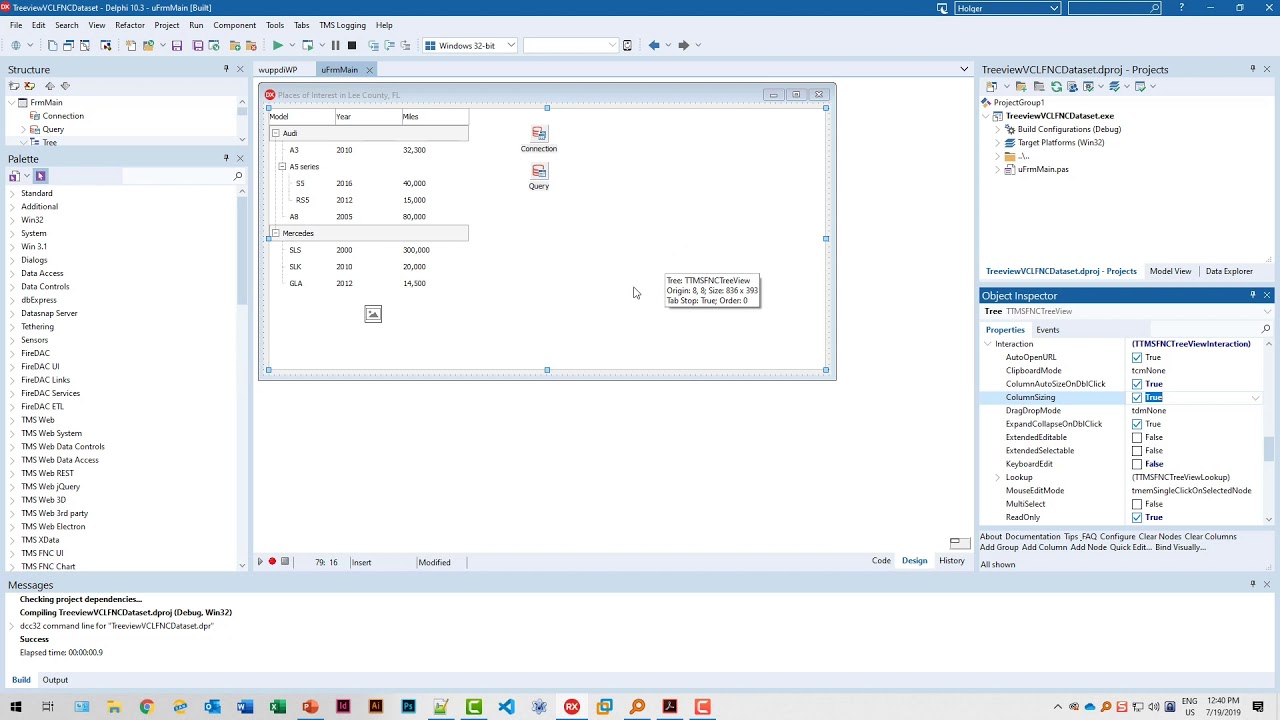This screenshot has height=720, width=1280.
Task: Open the Data Explorer tab
Action: [x=1229, y=271]
